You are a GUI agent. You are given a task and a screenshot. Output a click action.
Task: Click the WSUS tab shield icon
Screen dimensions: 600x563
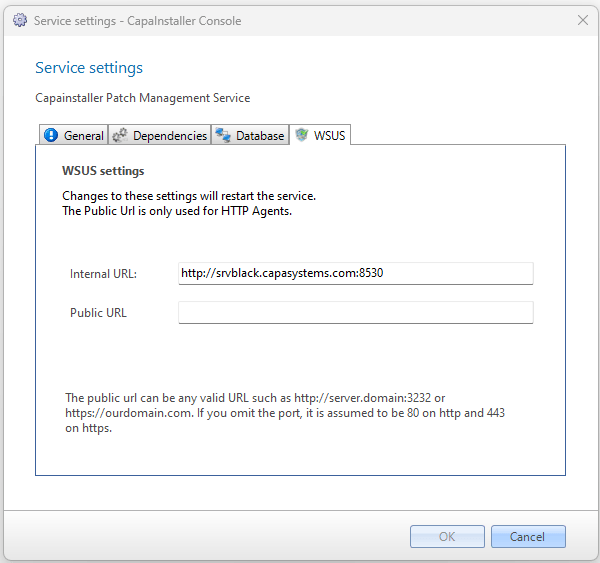pos(302,135)
